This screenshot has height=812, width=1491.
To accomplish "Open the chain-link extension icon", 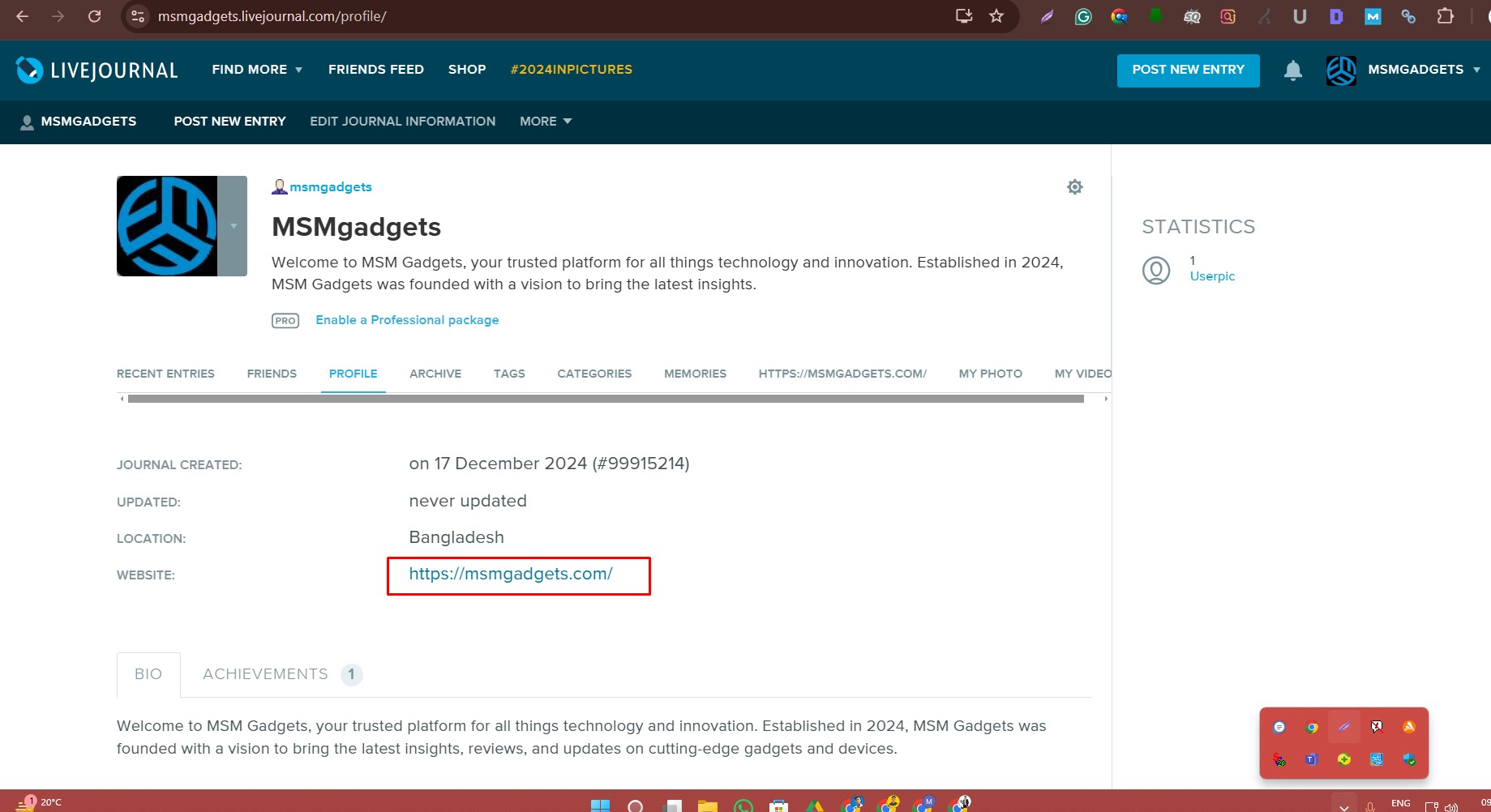I will [x=1408, y=16].
